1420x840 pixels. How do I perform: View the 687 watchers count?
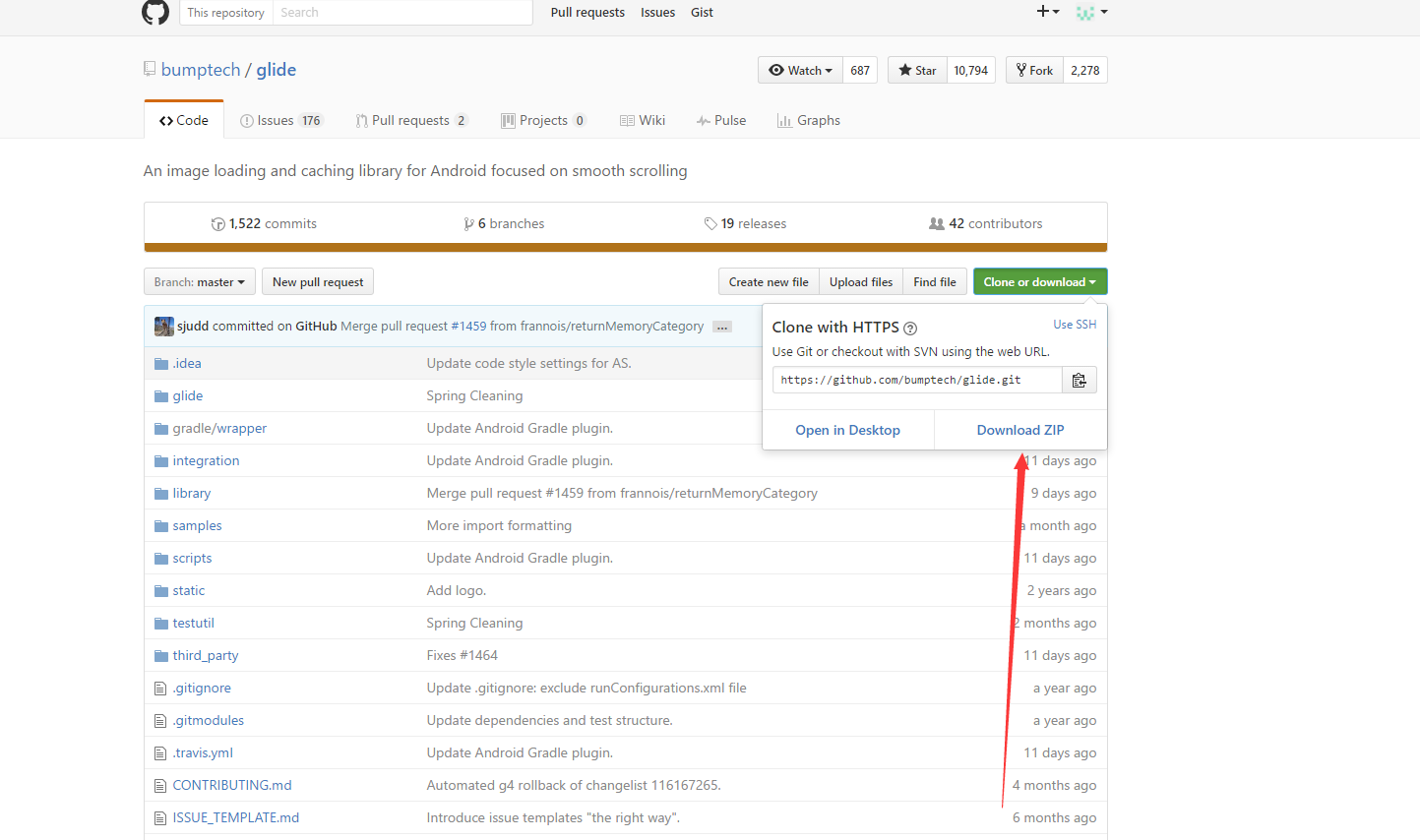click(x=860, y=70)
